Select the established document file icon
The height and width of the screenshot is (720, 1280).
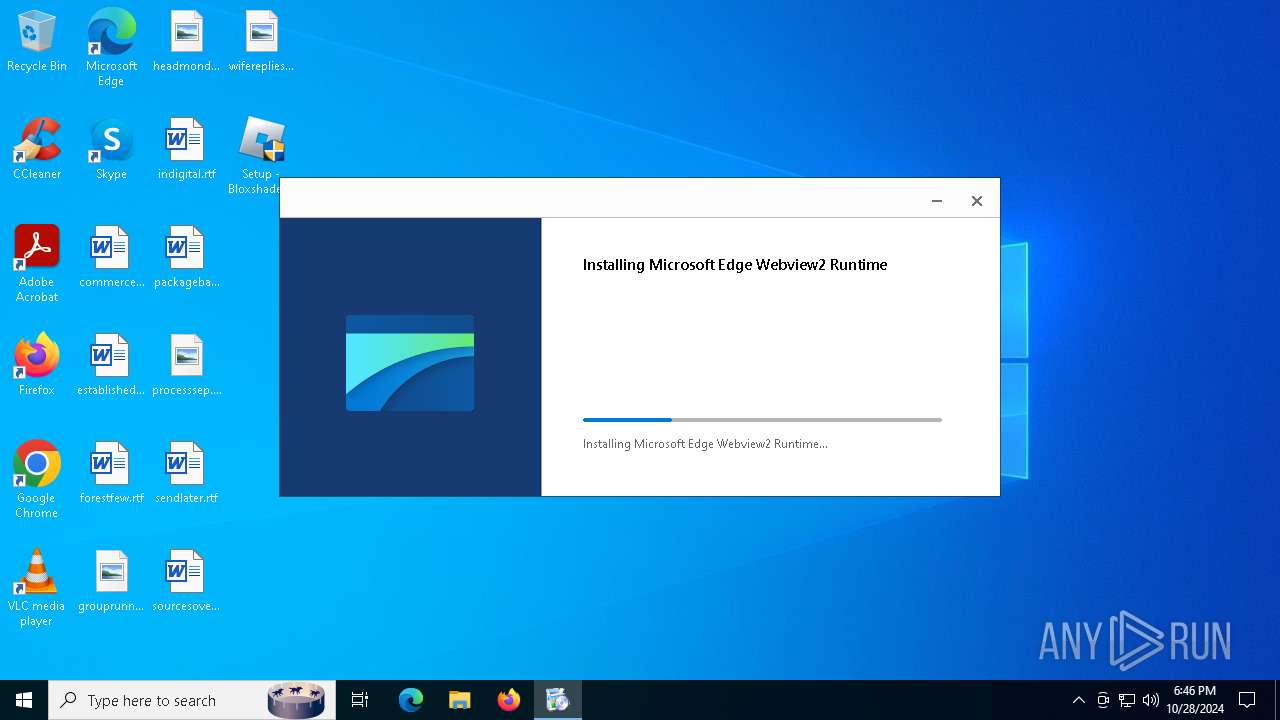pos(111,366)
